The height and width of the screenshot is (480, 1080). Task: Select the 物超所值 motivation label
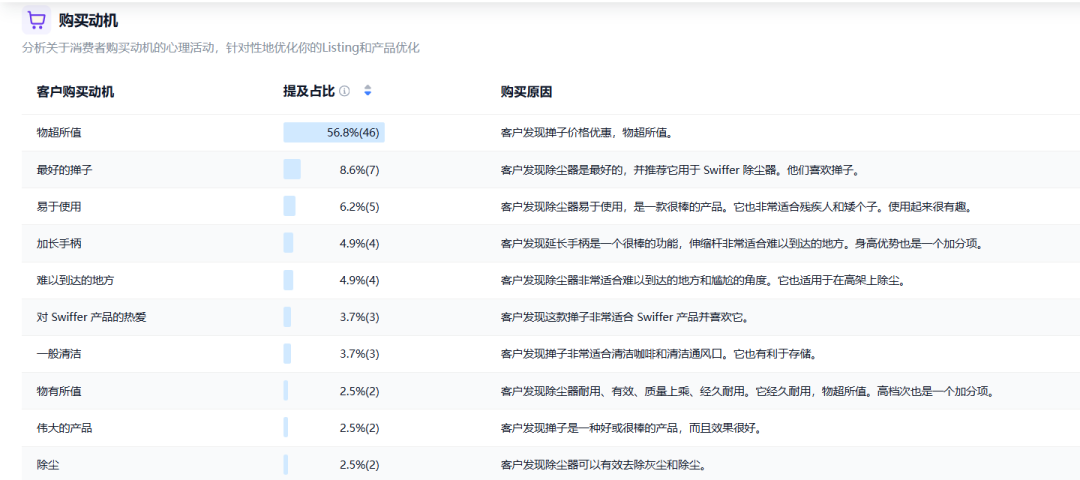tap(58, 132)
